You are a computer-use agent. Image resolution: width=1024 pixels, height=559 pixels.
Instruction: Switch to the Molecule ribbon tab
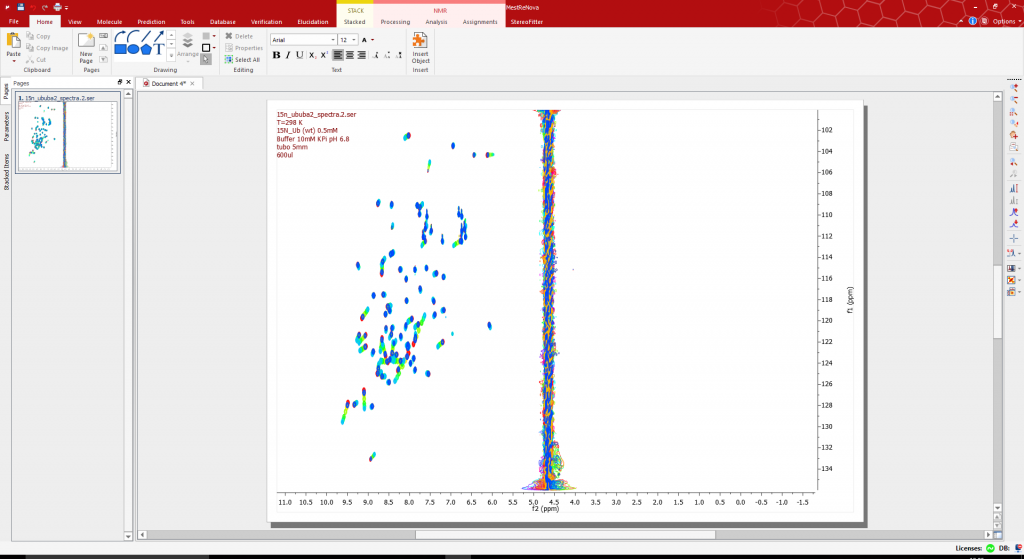[109, 22]
